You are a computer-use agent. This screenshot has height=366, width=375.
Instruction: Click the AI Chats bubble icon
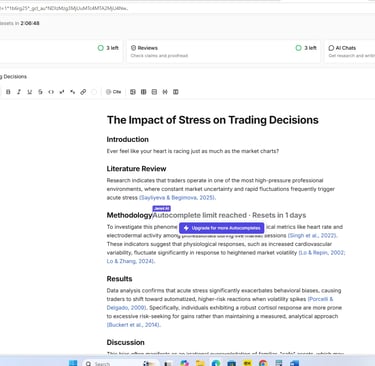331,48
